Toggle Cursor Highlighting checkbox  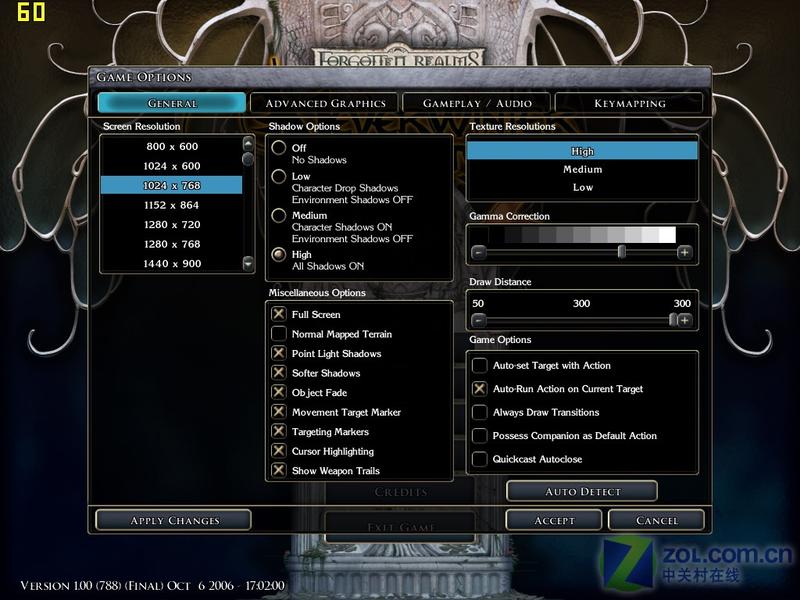279,451
